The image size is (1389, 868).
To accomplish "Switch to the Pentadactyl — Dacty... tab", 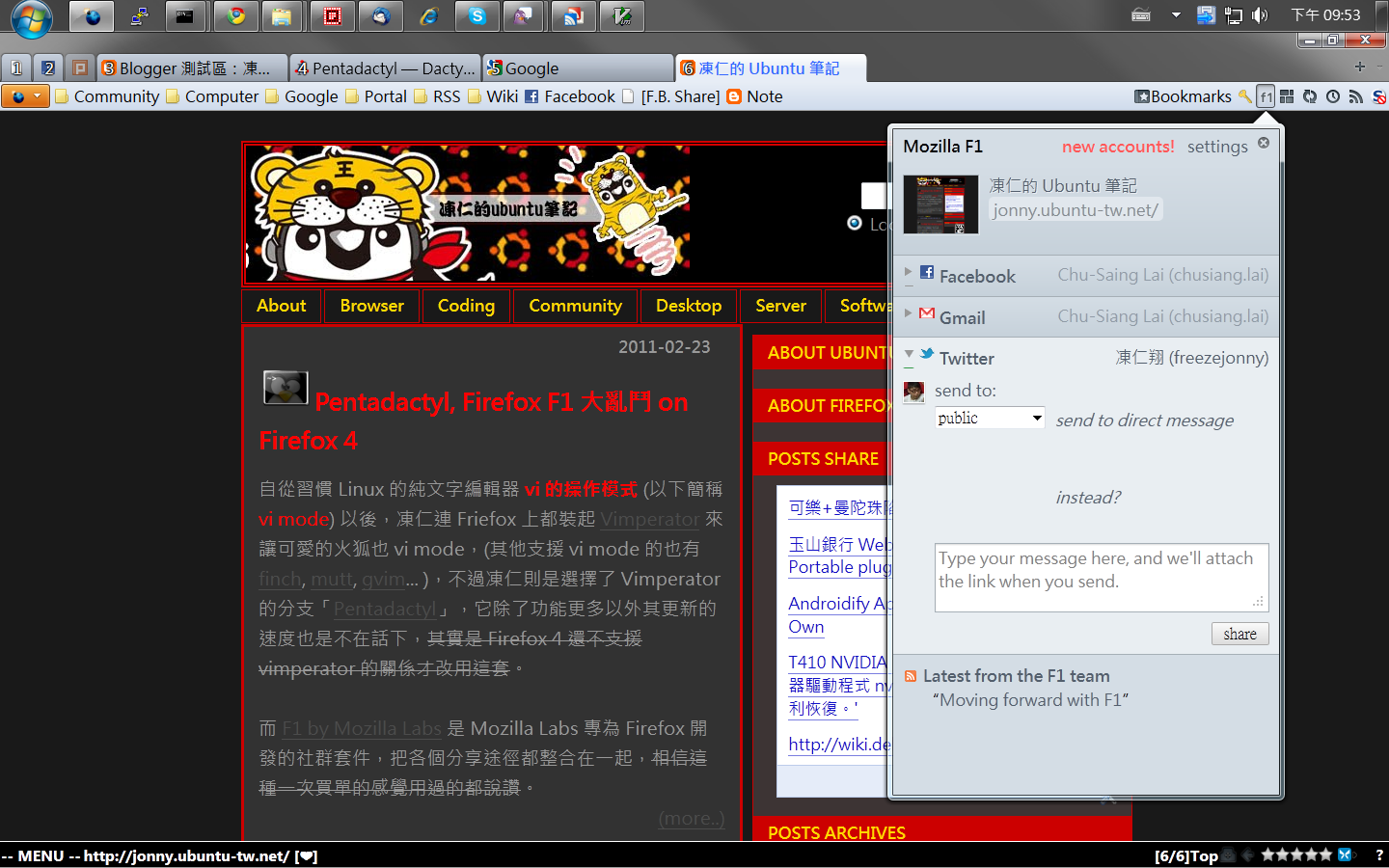I will coord(384,68).
